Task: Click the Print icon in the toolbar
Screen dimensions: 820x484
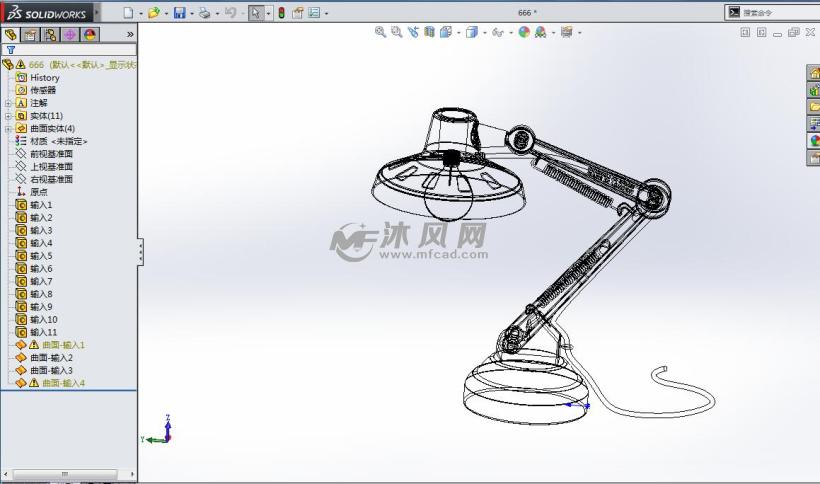Action: tap(204, 13)
